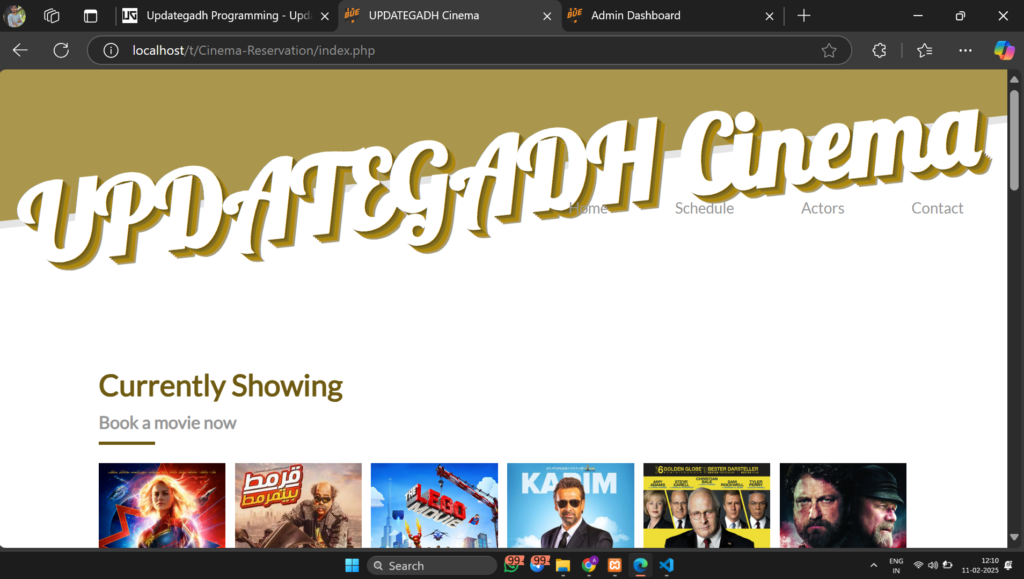Screen dimensions: 1024x579
Task: Show hidden system tray icons
Action: tap(873, 565)
